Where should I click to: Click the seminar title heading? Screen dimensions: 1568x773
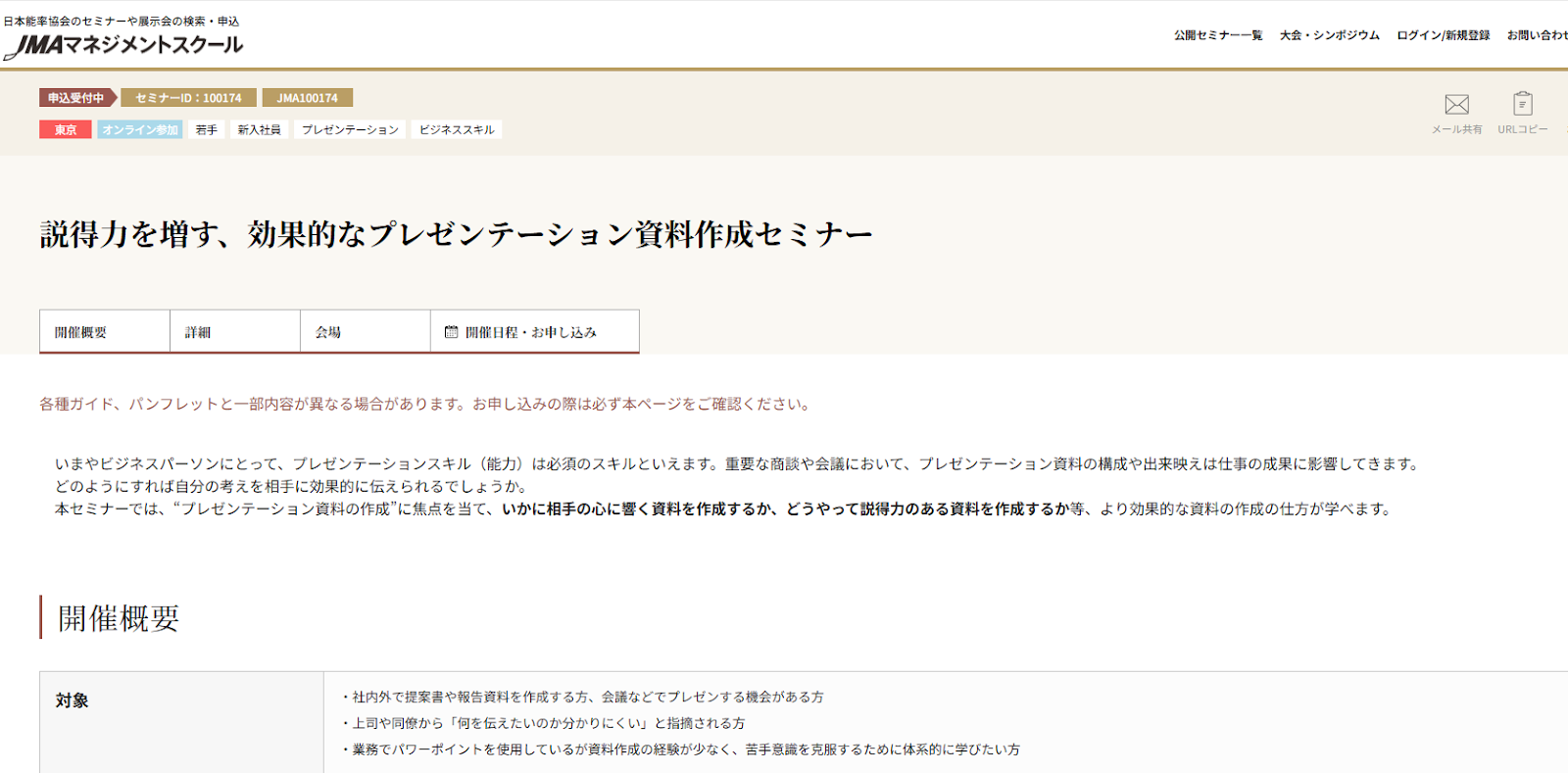point(456,234)
